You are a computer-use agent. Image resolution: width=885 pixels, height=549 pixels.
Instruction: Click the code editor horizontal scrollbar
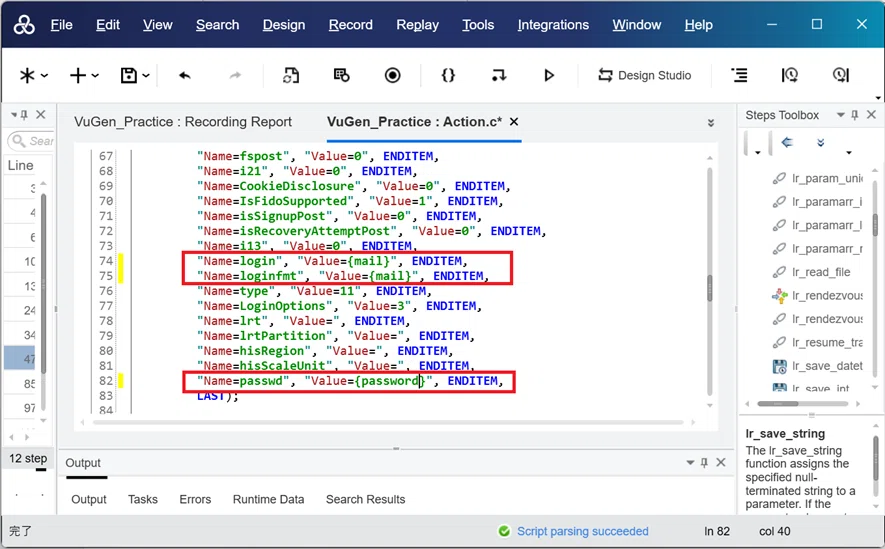[388, 422]
